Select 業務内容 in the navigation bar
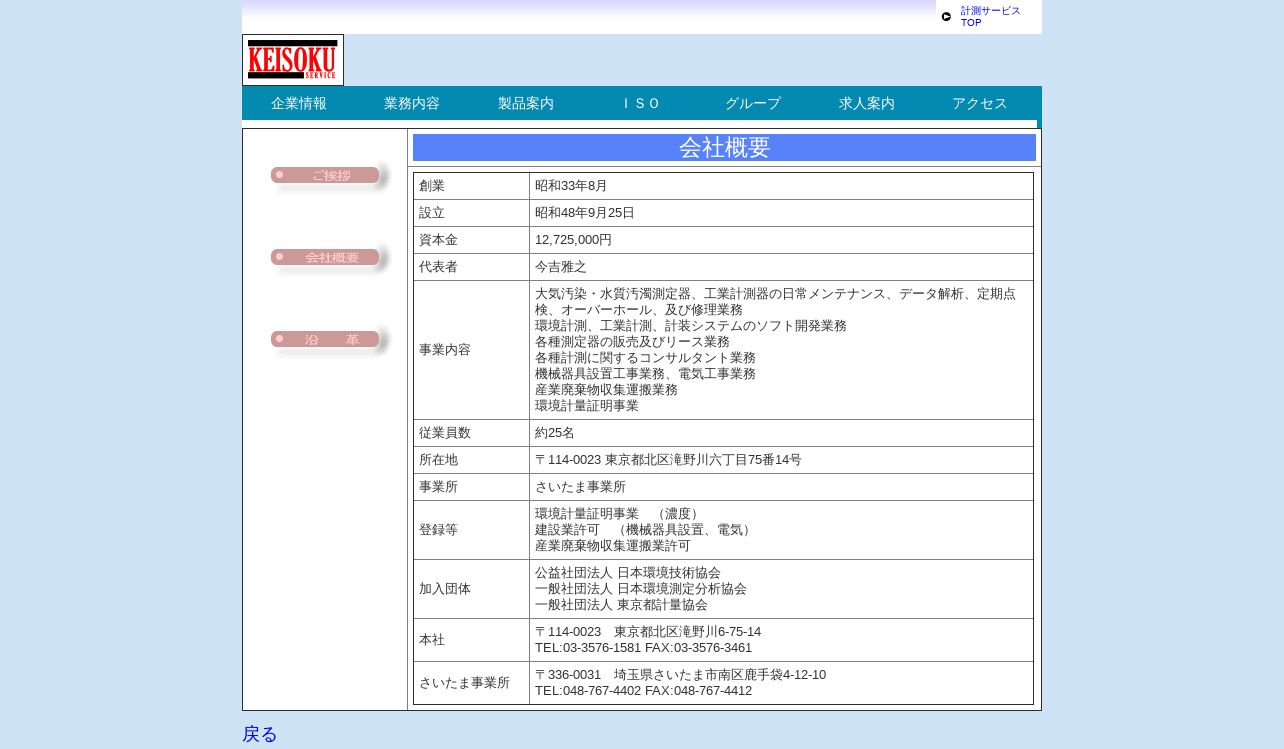This screenshot has width=1284, height=749. (x=412, y=103)
